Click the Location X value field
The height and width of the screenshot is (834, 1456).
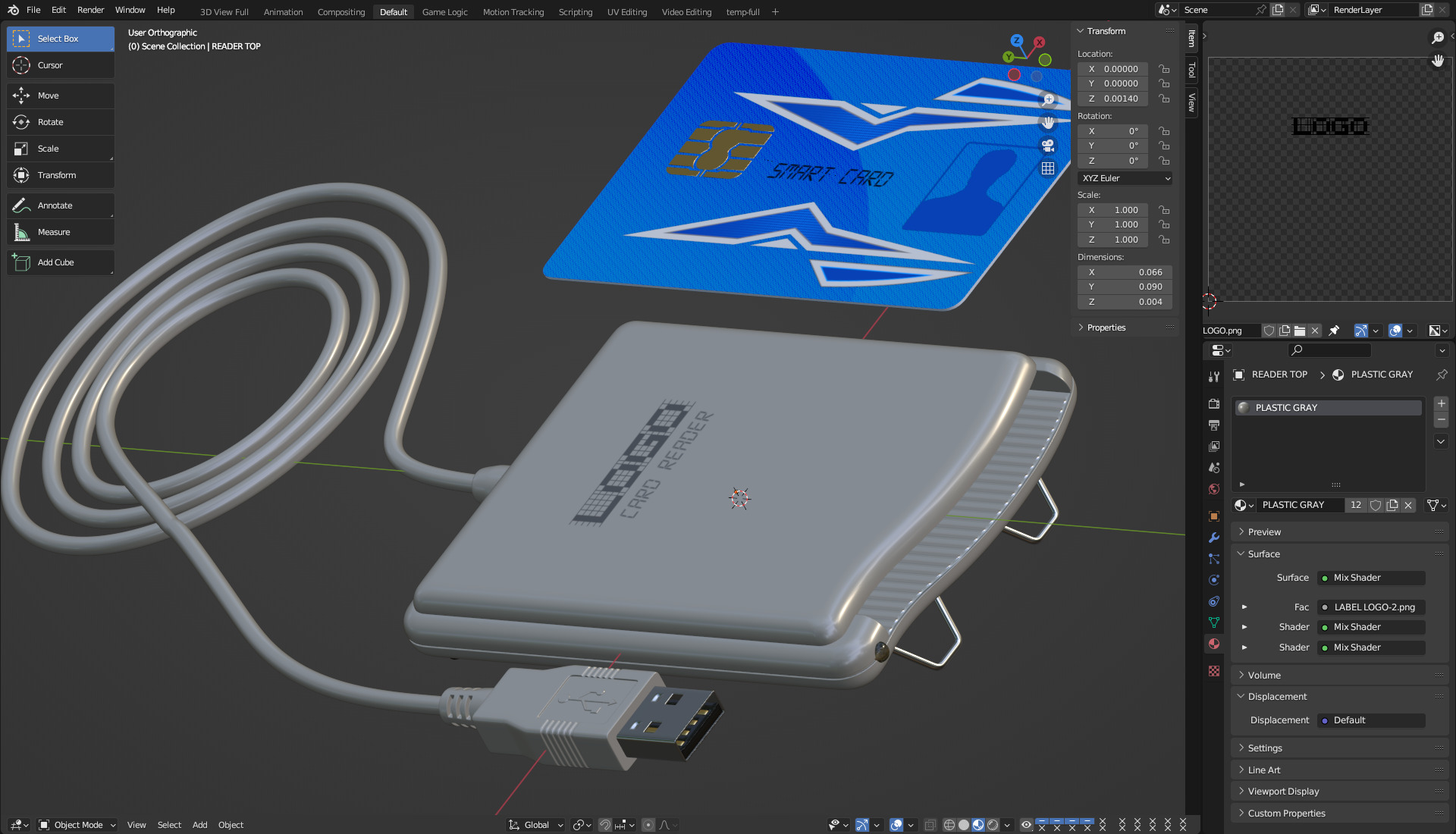(x=1112, y=69)
